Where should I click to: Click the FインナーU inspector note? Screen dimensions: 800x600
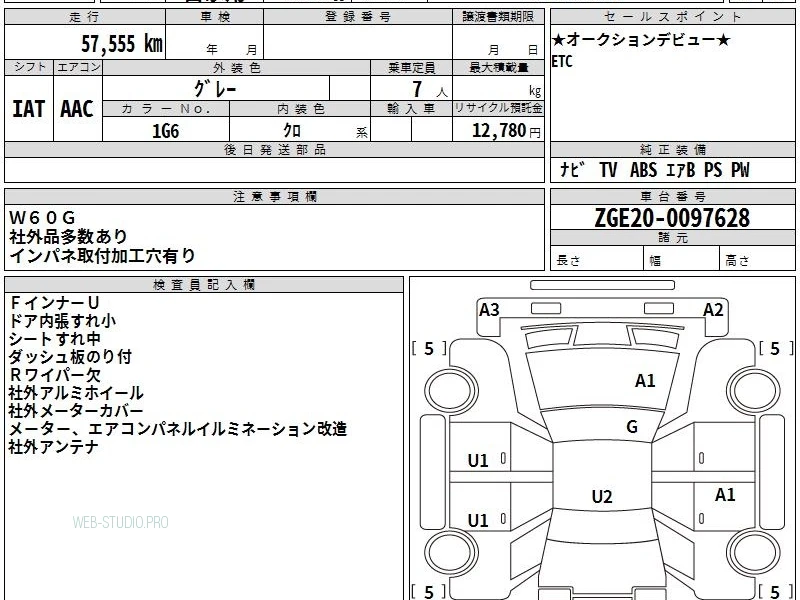point(54,303)
